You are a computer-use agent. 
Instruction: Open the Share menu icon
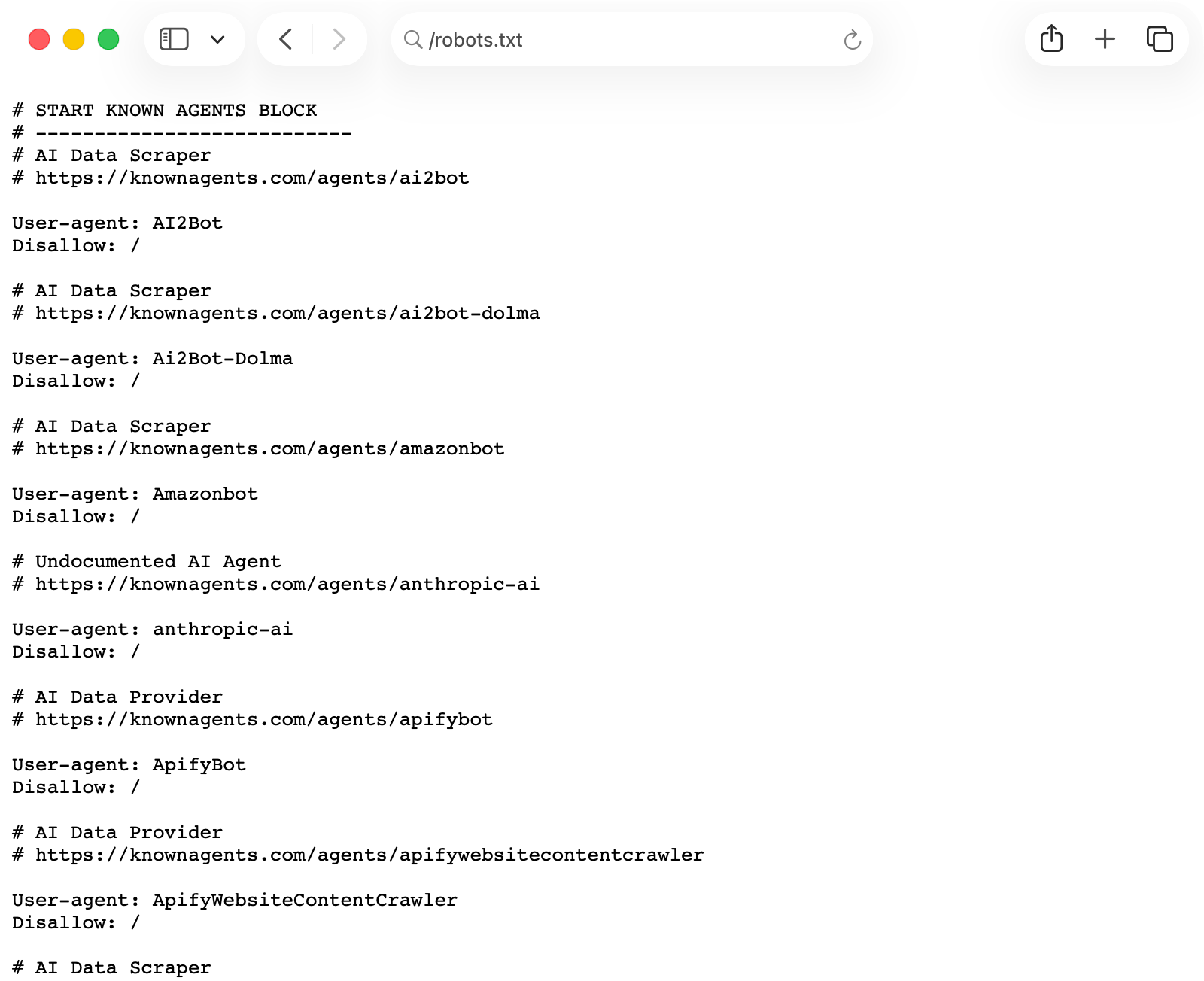(1051, 38)
